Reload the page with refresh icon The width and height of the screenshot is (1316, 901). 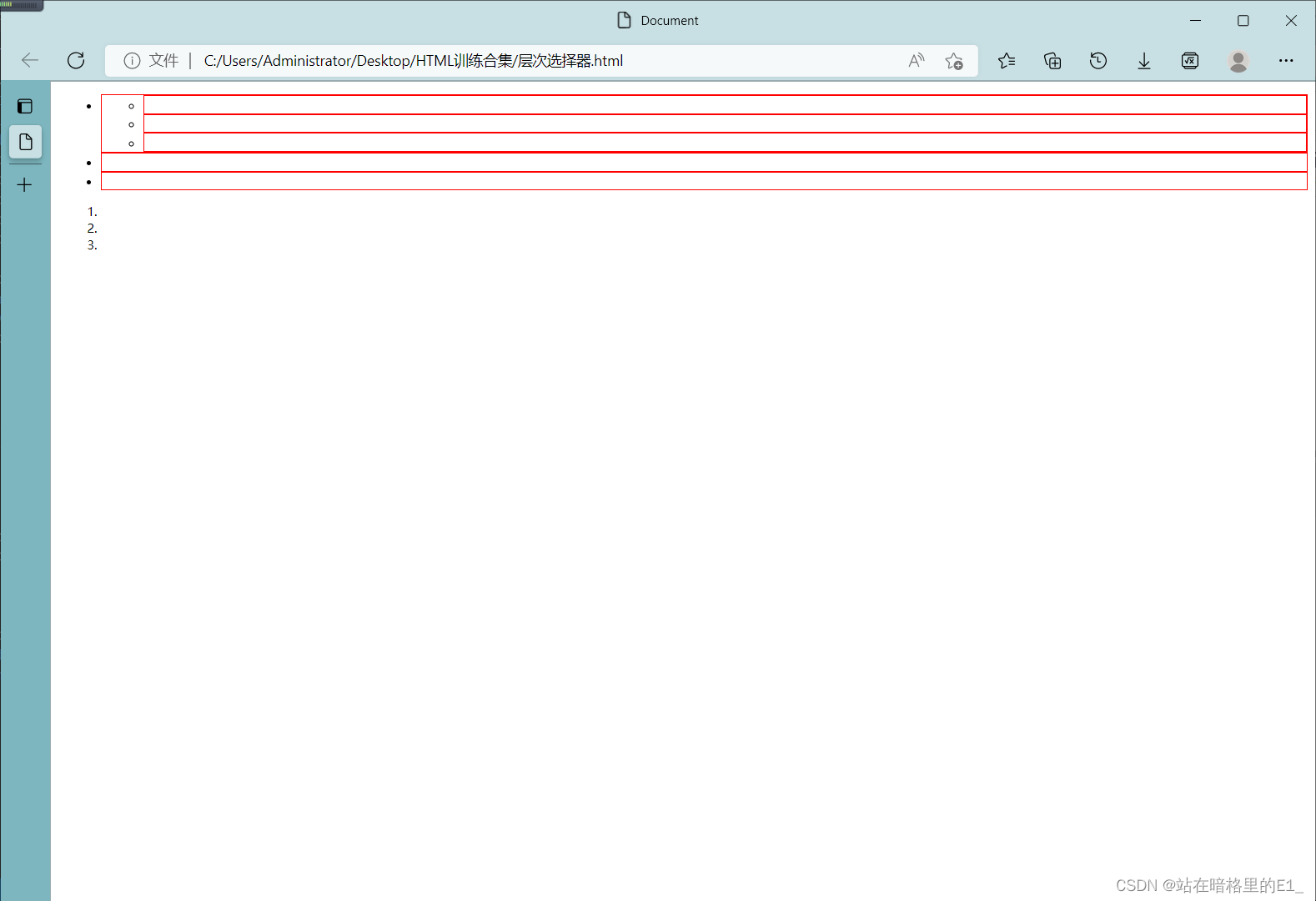click(x=76, y=60)
